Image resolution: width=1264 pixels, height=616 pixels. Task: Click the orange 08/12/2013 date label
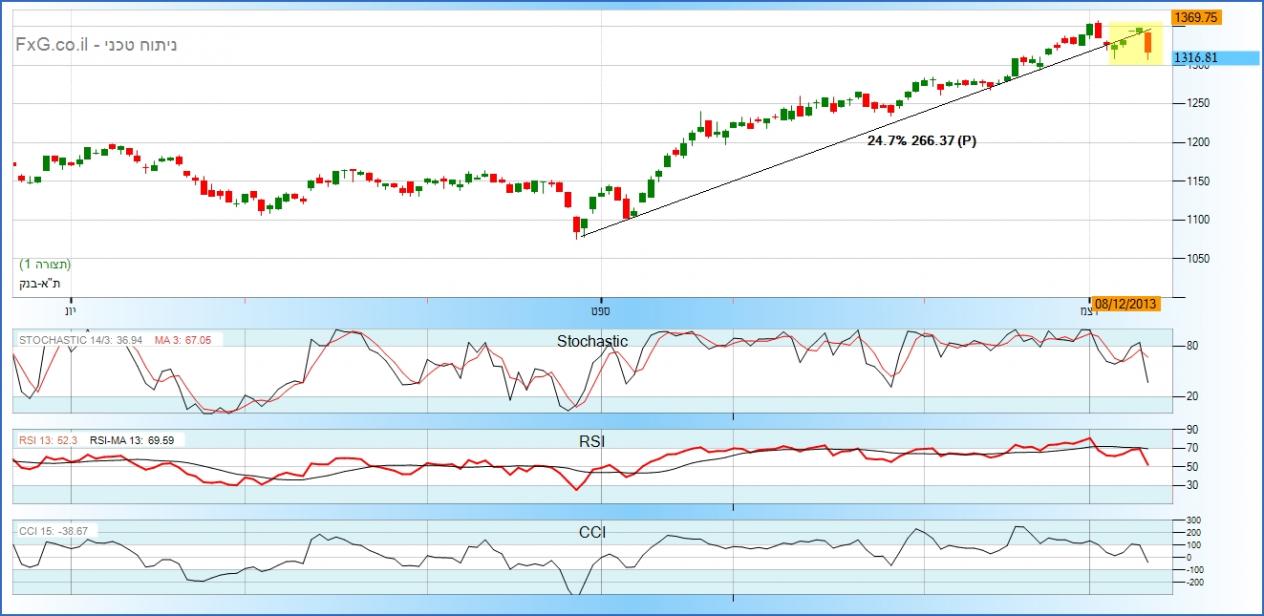pos(1126,304)
